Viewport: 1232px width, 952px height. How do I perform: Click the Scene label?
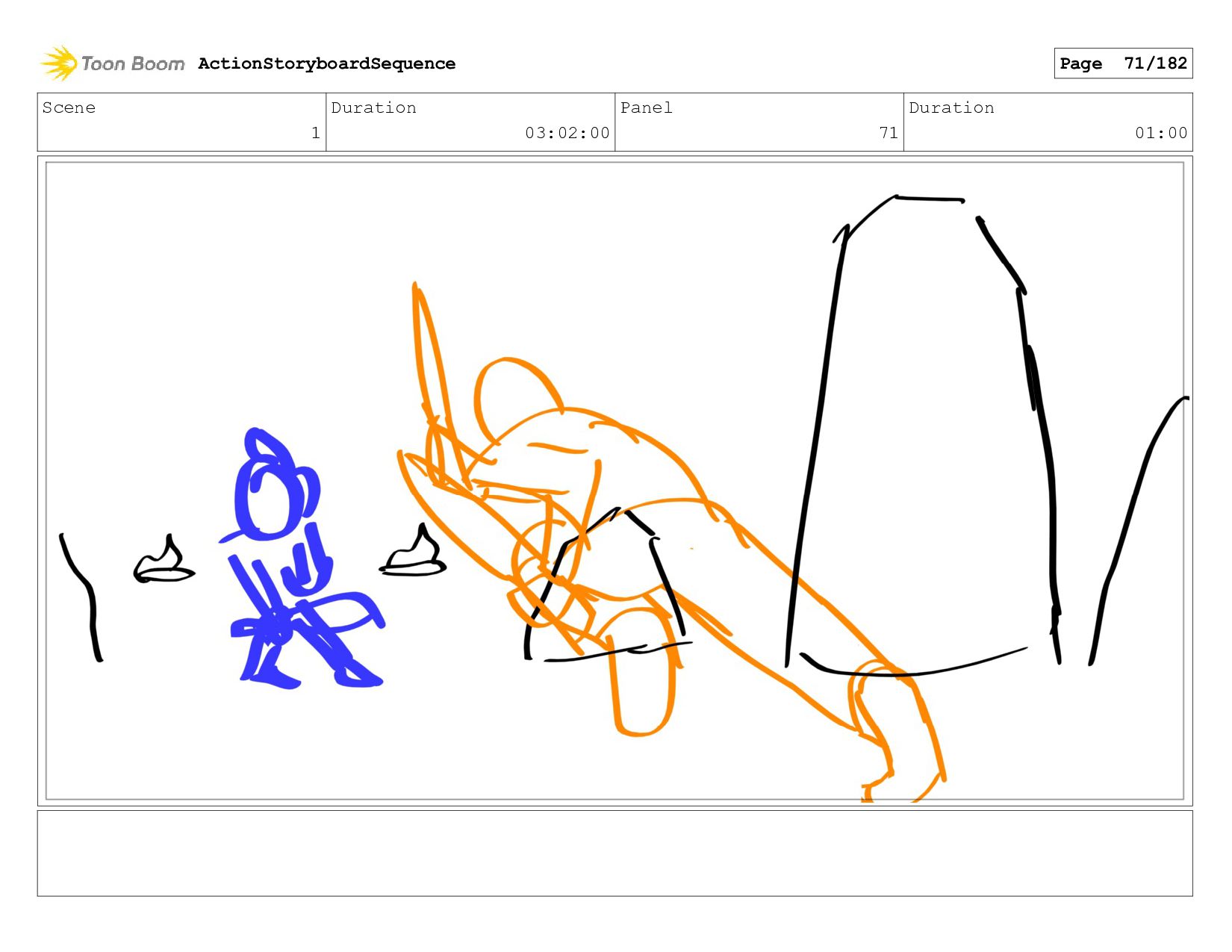point(69,108)
